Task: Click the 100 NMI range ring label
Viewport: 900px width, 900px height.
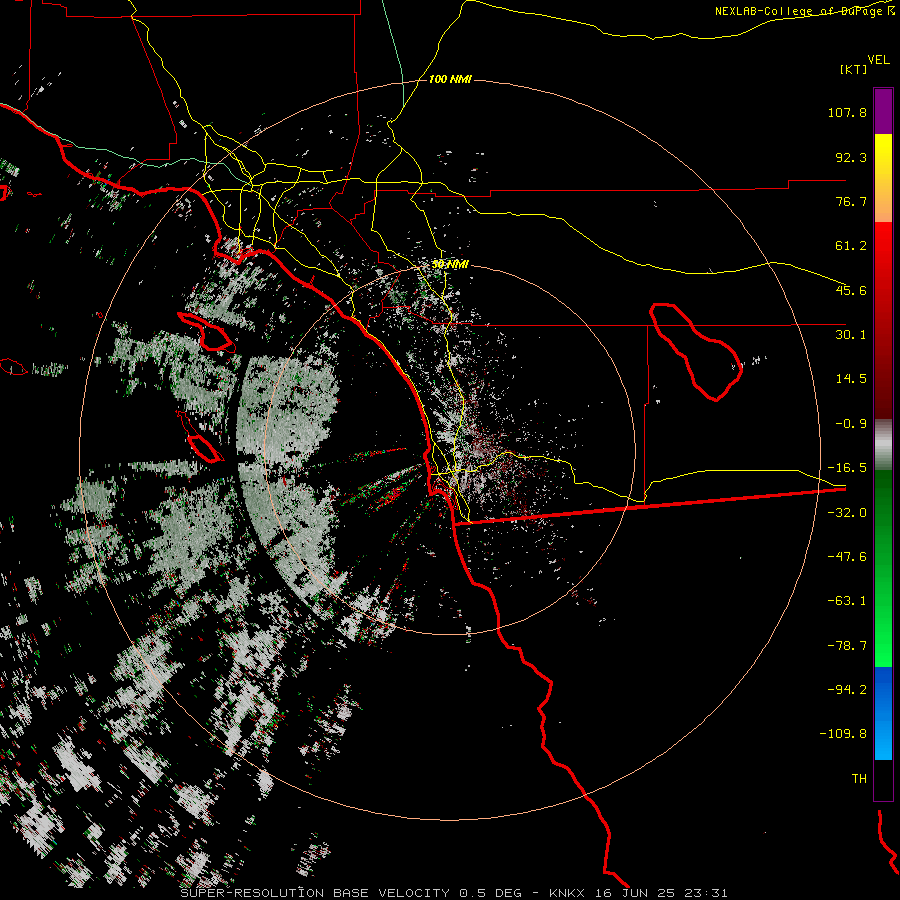Action: (x=451, y=79)
